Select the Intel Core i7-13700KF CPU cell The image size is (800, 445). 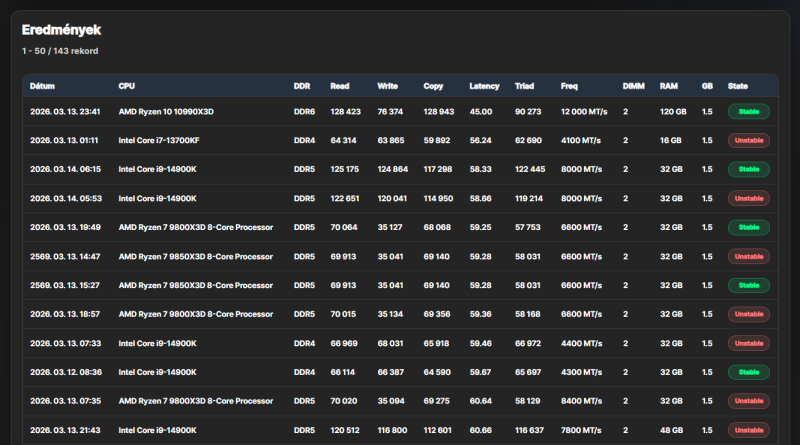[159, 140]
